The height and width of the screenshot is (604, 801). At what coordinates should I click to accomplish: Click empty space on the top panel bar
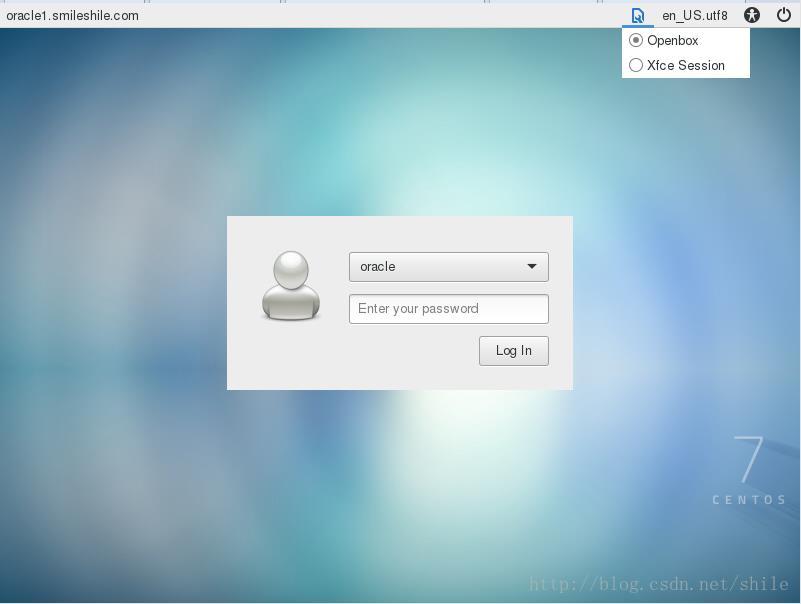[x=400, y=15]
